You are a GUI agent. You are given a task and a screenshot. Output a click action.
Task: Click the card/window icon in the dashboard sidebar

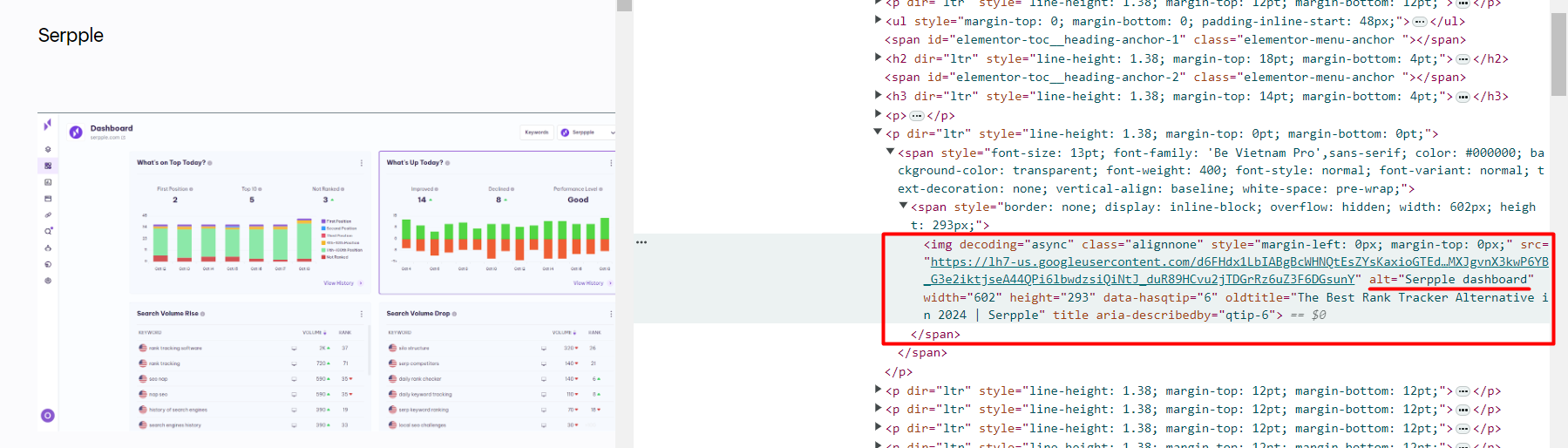pyautogui.click(x=48, y=199)
